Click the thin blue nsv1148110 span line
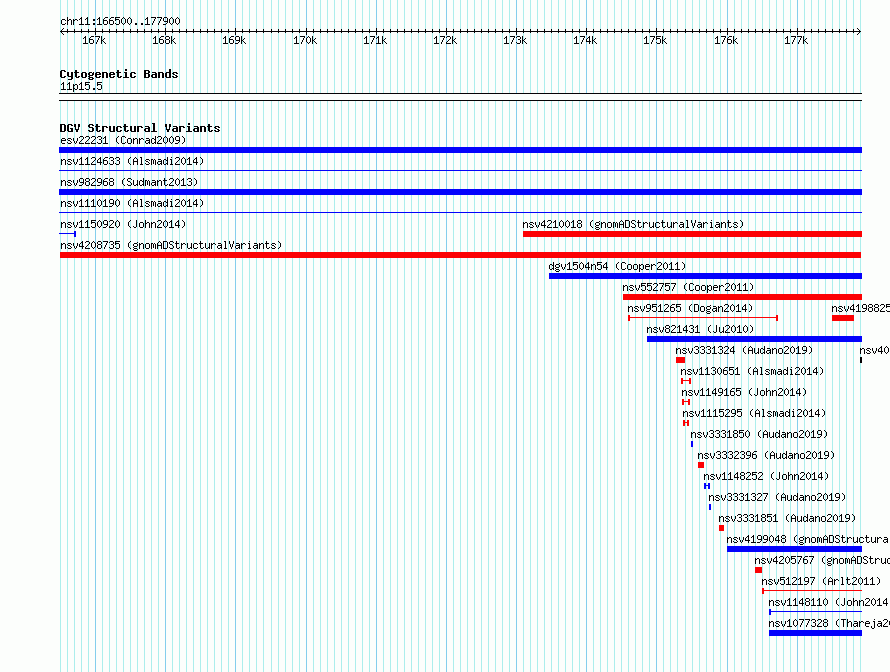The width and height of the screenshot is (890, 672). (815, 612)
